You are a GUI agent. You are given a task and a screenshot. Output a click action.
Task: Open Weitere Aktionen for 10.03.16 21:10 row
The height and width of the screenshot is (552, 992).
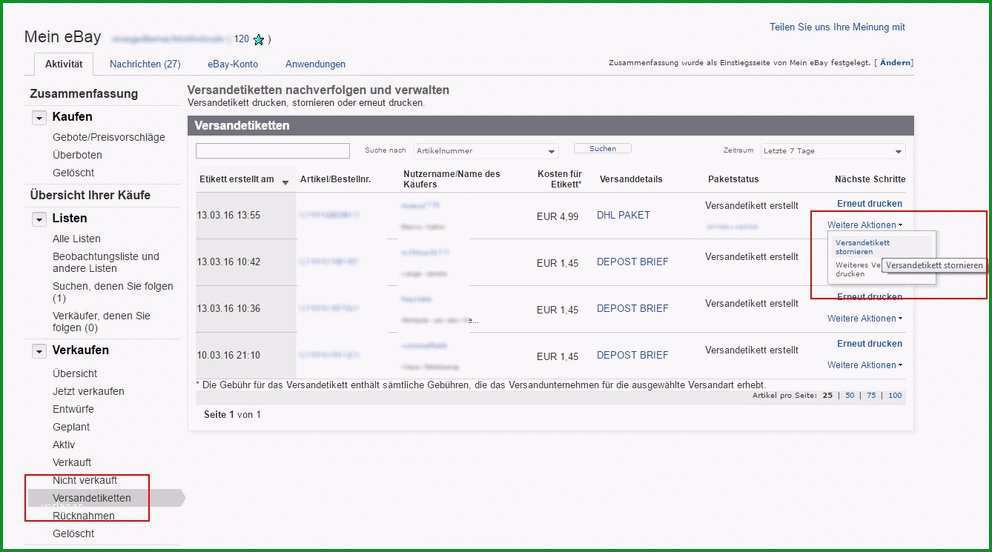864,365
